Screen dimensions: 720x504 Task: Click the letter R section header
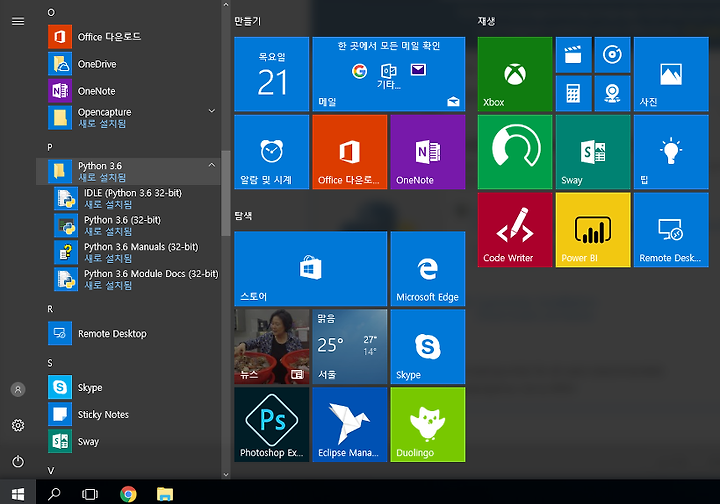(50, 309)
